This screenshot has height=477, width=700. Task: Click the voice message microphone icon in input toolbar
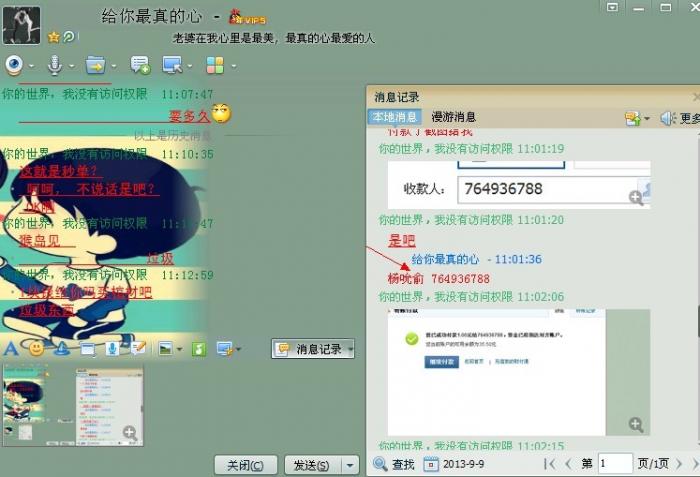[x=112, y=348]
